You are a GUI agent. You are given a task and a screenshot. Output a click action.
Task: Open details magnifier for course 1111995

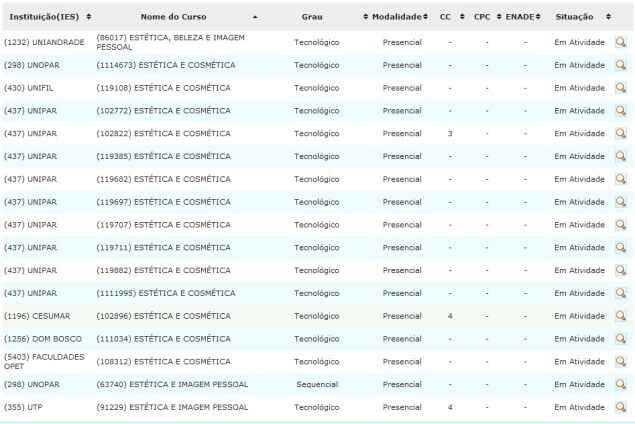(x=620, y=293)
